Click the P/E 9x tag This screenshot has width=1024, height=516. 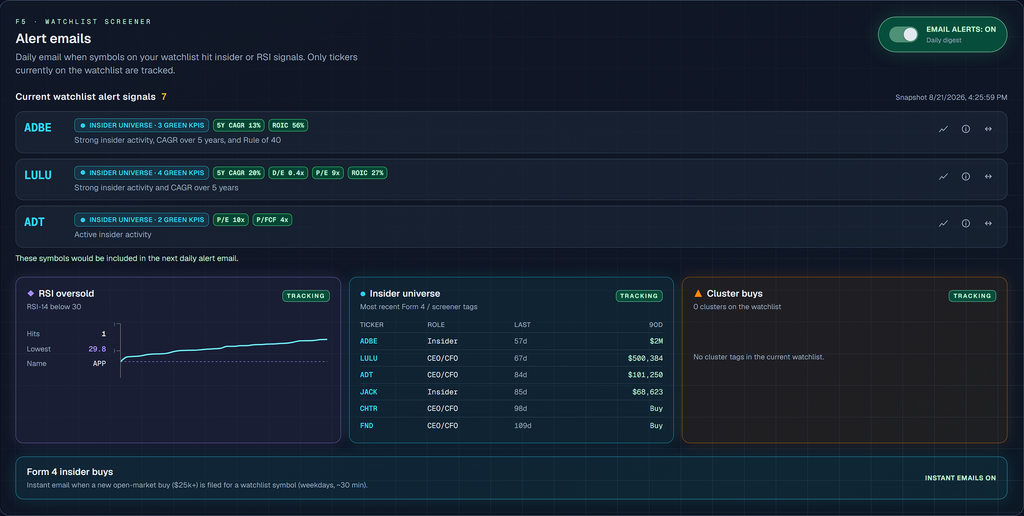click(328, 173)
